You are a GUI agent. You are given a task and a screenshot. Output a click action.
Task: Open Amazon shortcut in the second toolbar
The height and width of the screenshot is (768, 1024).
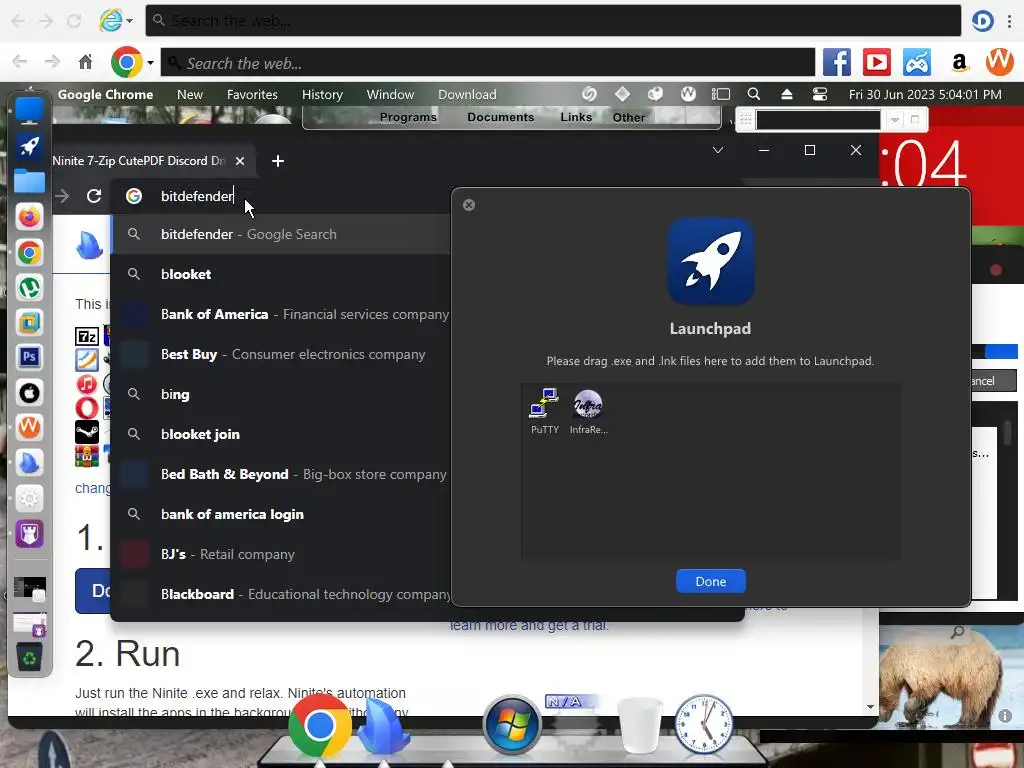[x=959, y=63]
